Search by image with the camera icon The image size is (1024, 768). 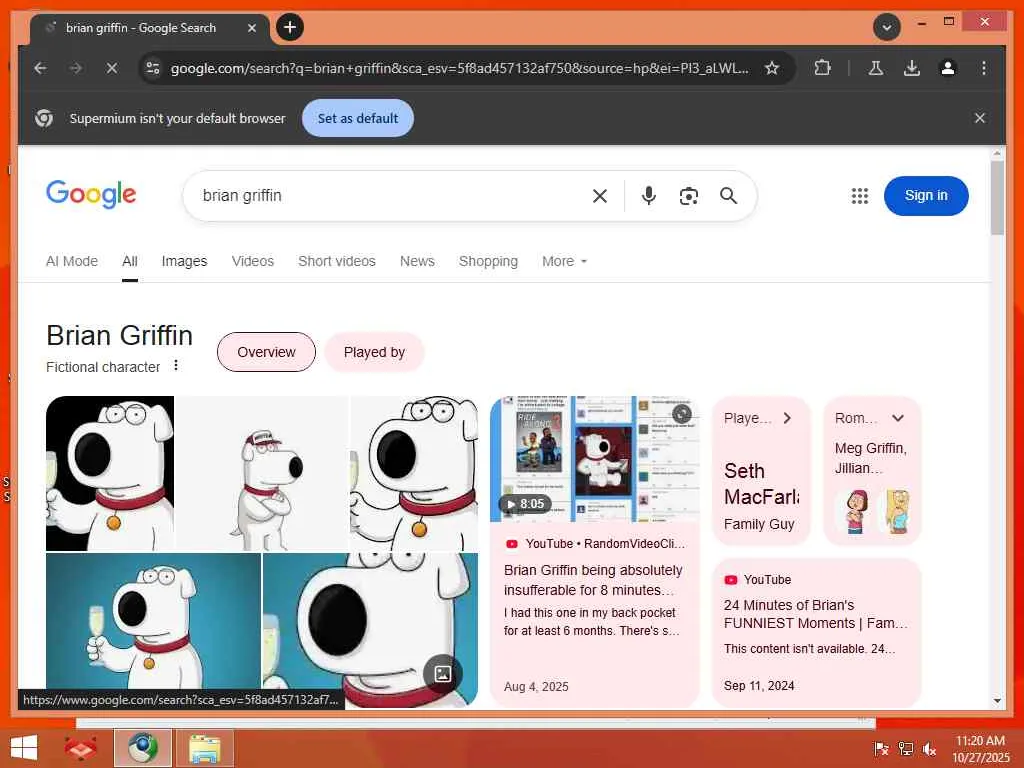click(688, 196)
